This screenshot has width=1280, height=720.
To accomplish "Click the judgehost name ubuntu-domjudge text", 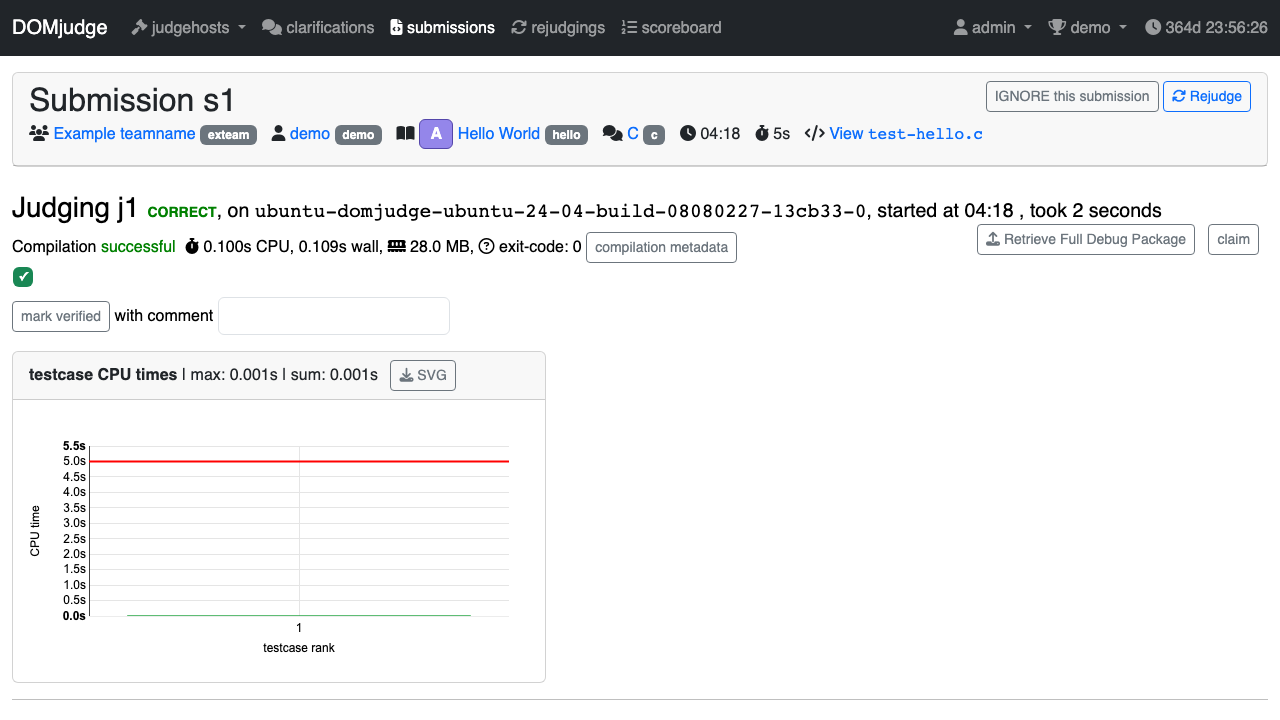I will [x=560, y=211].
